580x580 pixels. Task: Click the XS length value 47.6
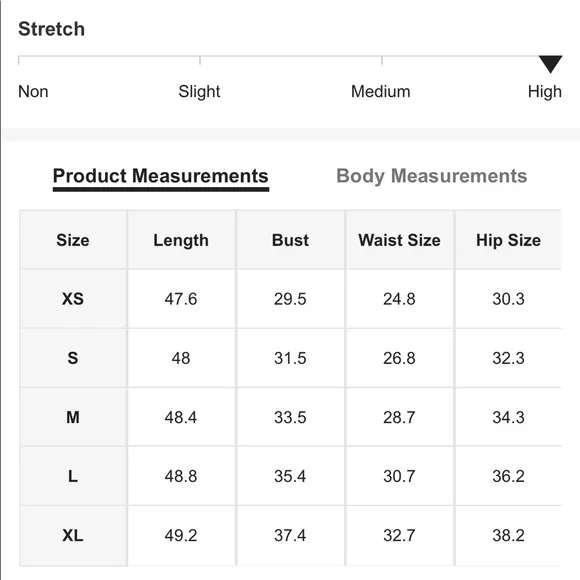(x=181, y=299)
